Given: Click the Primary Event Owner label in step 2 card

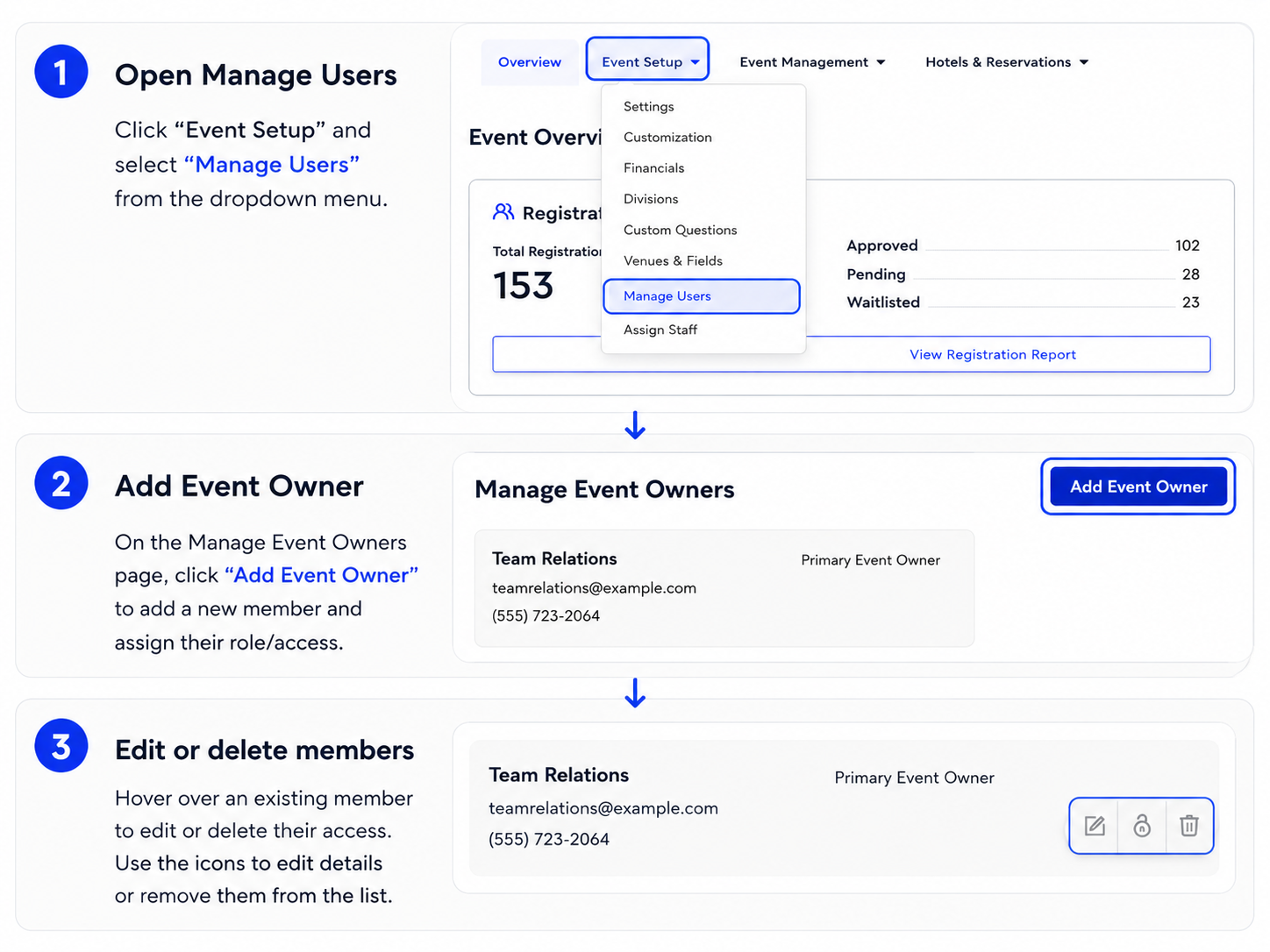Looking at the screenshot, I should pyautogui.click(x=870, y=560).
